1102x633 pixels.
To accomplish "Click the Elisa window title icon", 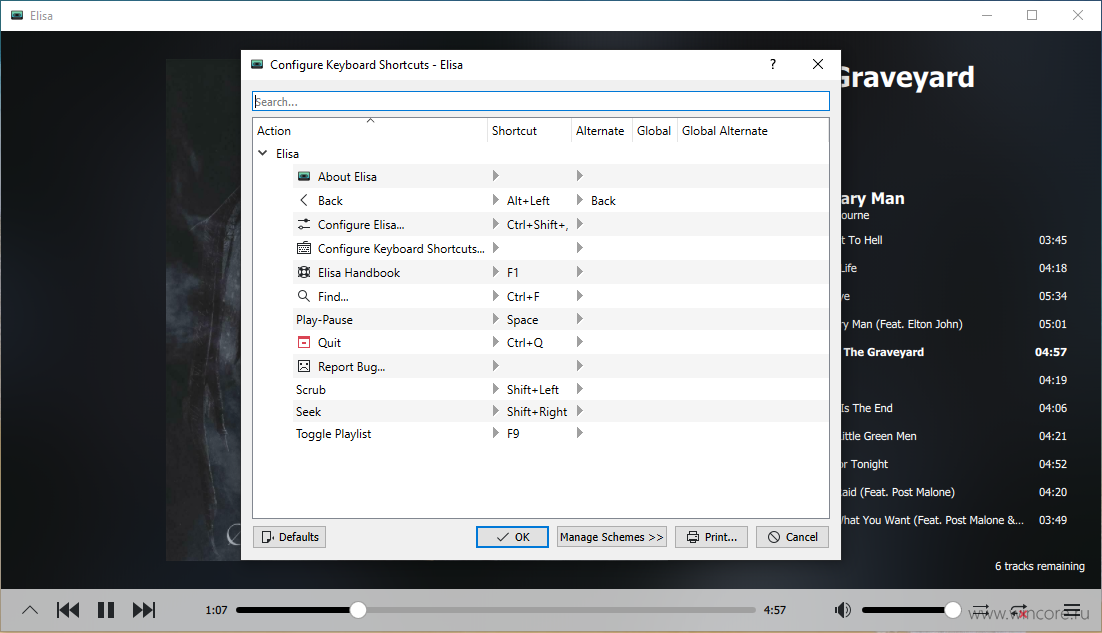I will pos(17,15).
